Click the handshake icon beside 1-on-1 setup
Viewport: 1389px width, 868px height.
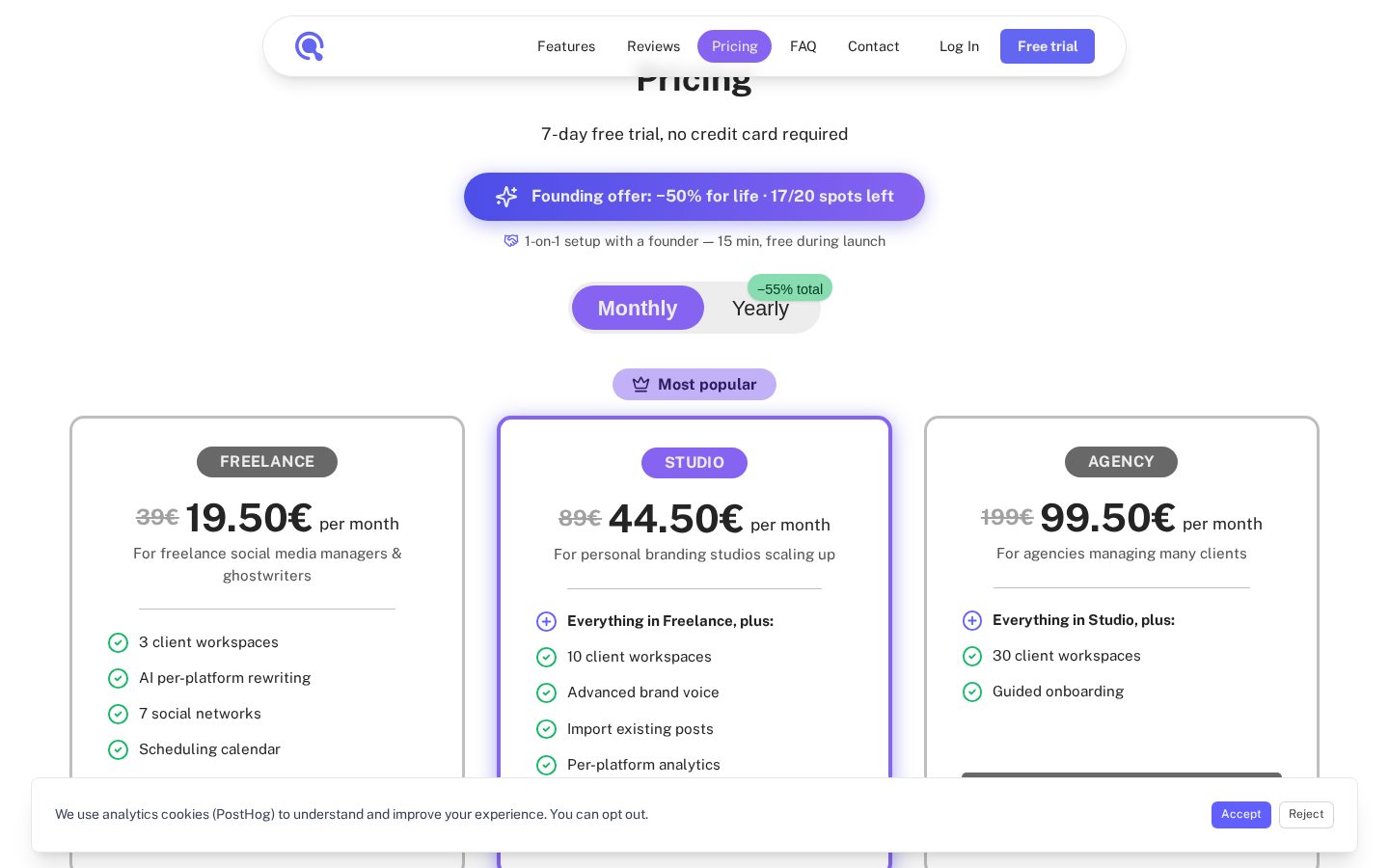[x=511, y=241]
